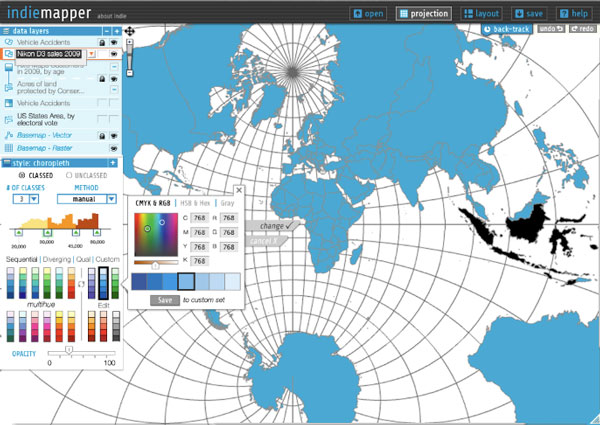The width and height of the screenshot is (600, 425).
Task: Select the black-outlined swatch in the picker's color row
Action: [x=186, y=282]
